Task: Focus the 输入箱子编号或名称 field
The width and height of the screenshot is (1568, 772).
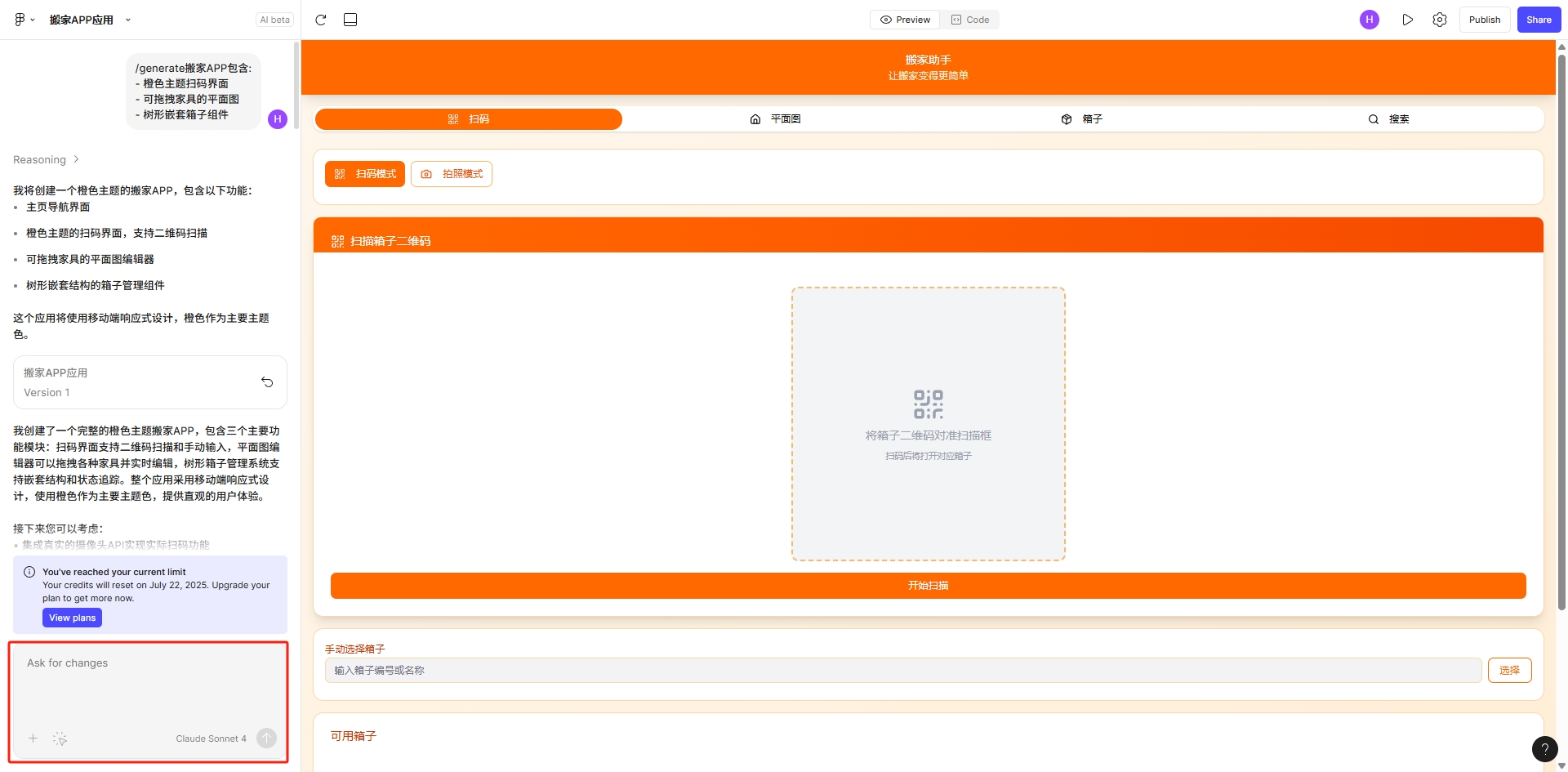Action: (903, 671)
